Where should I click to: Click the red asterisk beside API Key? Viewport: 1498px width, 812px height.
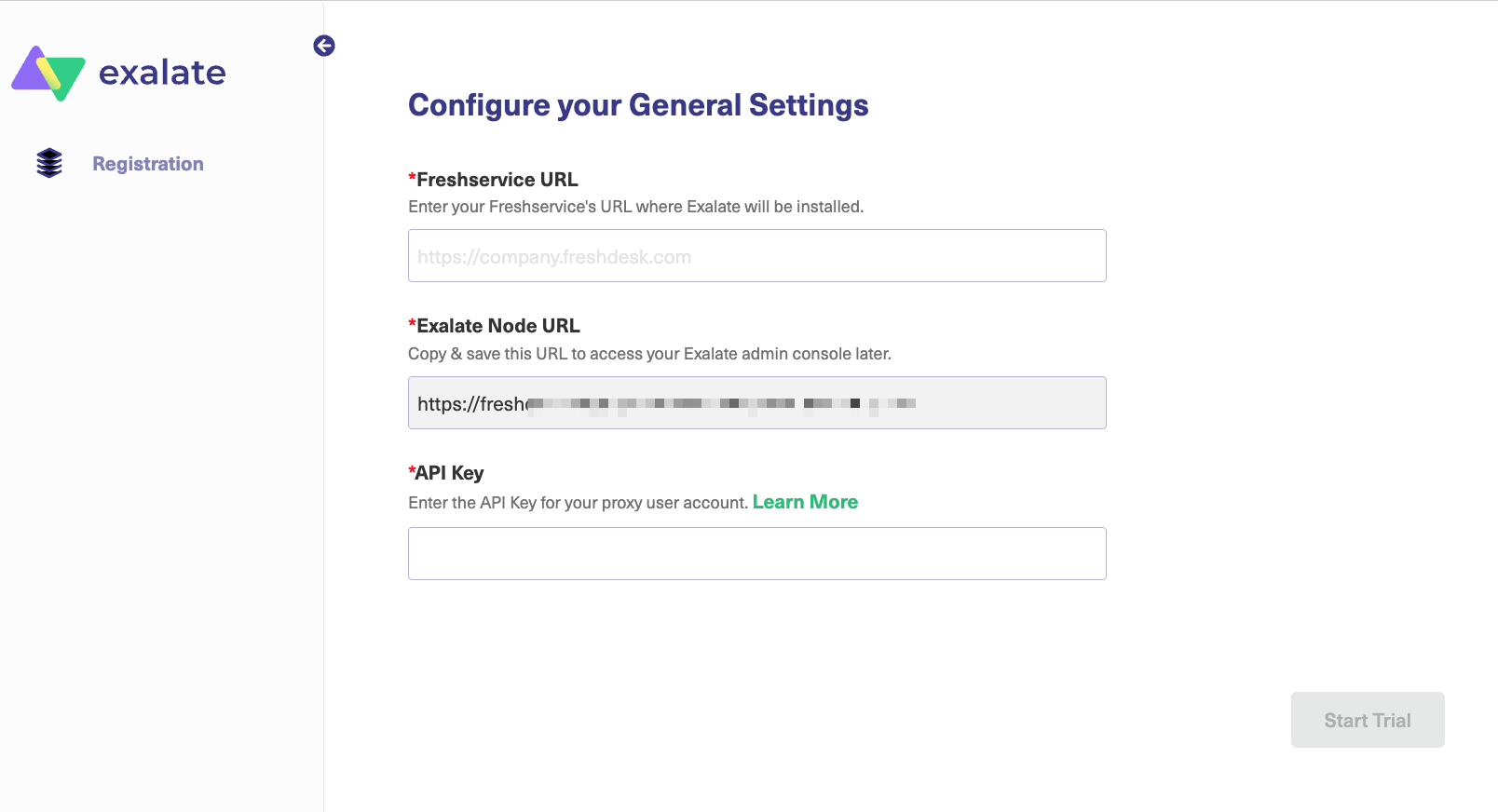tap(412, 470)
